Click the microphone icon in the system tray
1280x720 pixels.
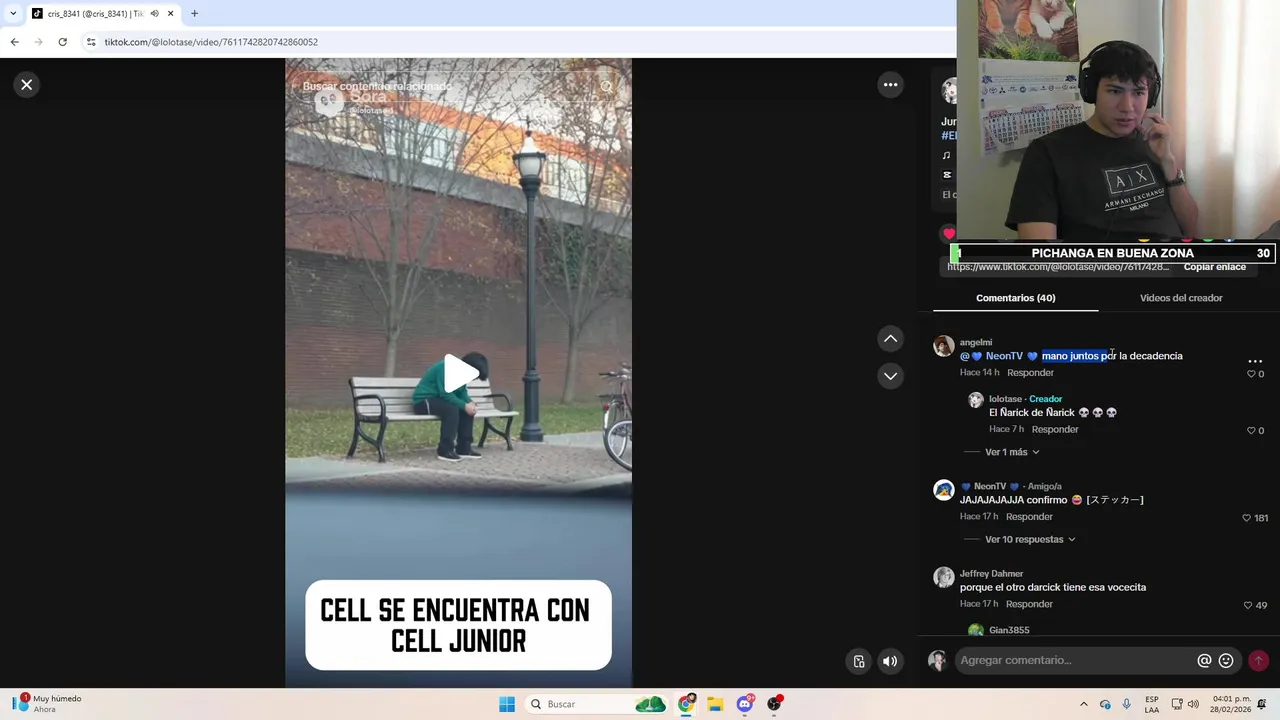tap(1127, 704)
